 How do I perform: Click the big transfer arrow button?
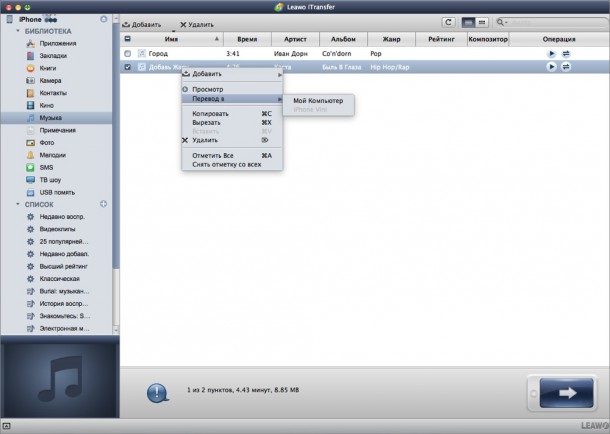point(566,393)
